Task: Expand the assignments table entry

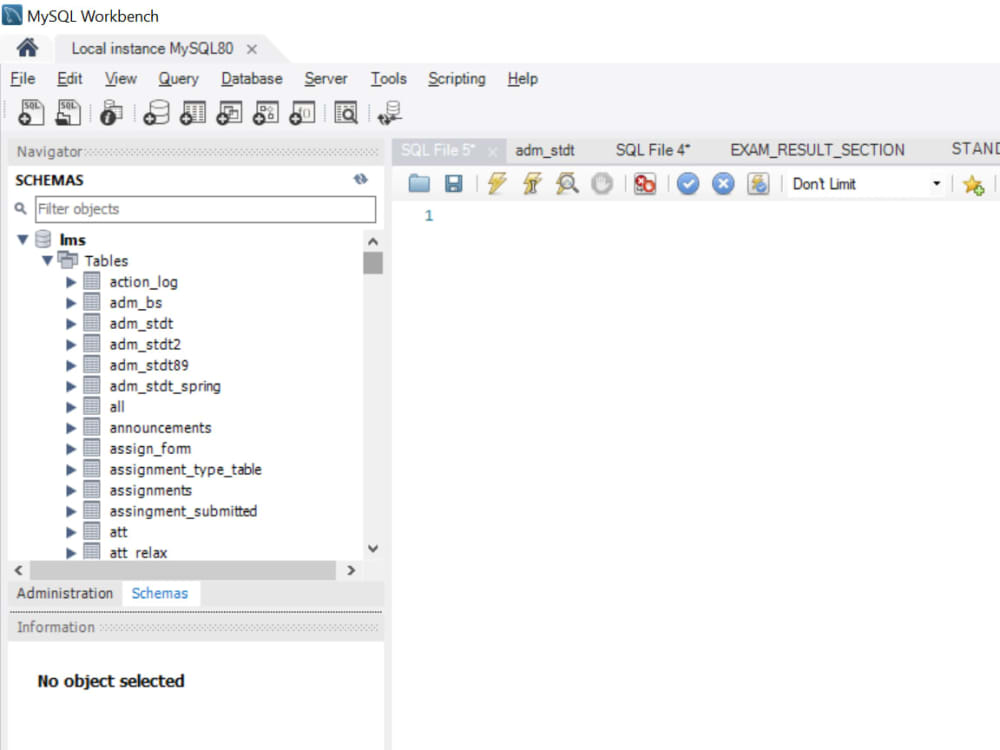Action: coord(70,490)
